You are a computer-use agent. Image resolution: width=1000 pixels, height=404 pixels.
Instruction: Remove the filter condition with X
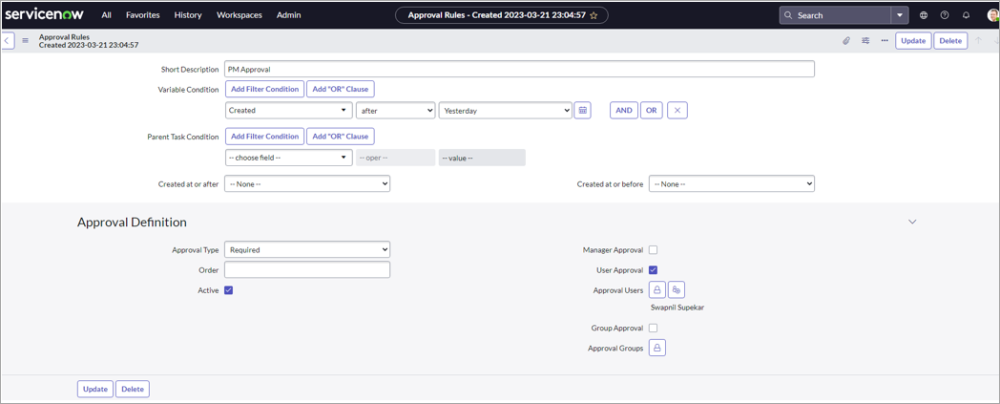click(677, 110)
